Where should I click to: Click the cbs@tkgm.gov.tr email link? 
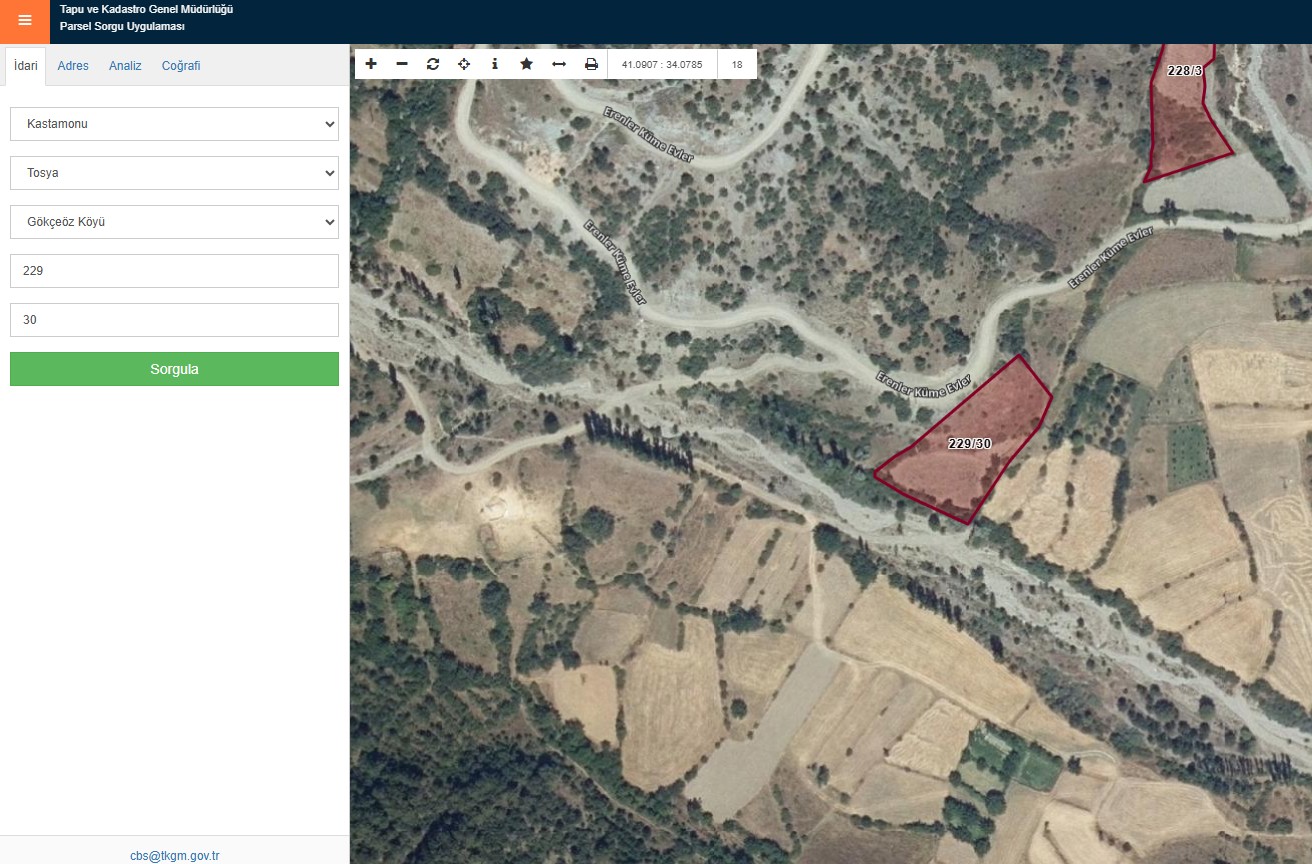coord(174,856)
